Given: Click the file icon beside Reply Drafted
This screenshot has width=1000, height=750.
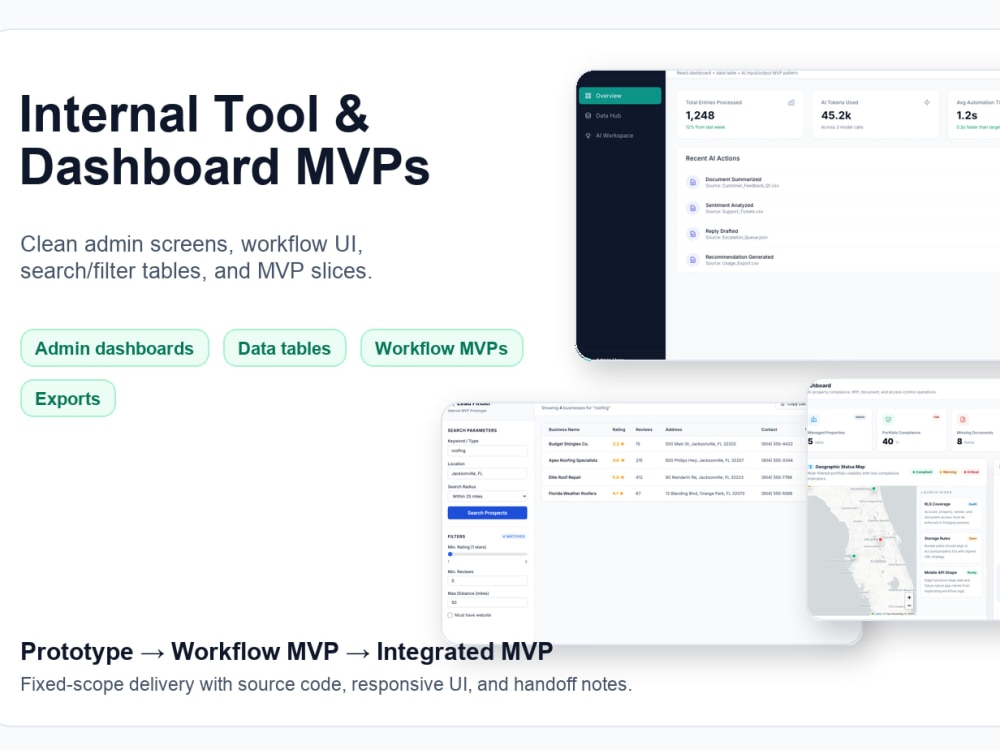Looking at the screenshot, I should [693, 234].
